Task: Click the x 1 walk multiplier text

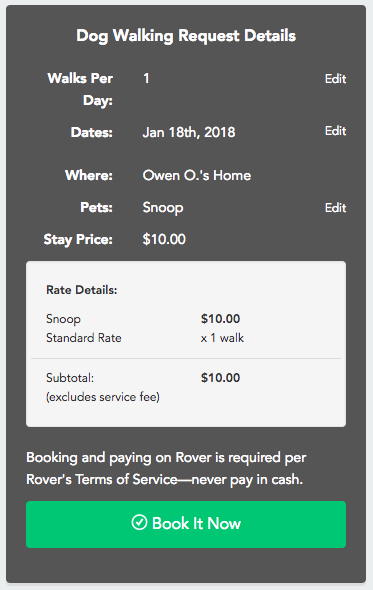Action: coord(222,338)
